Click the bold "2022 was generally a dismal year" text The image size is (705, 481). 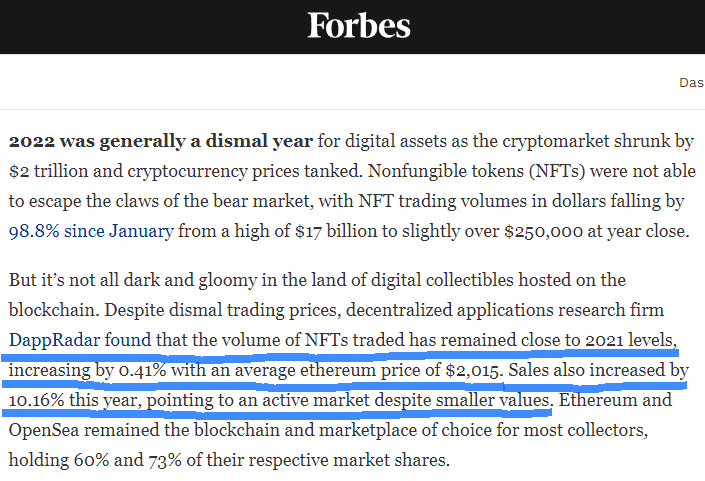[161, 142]
